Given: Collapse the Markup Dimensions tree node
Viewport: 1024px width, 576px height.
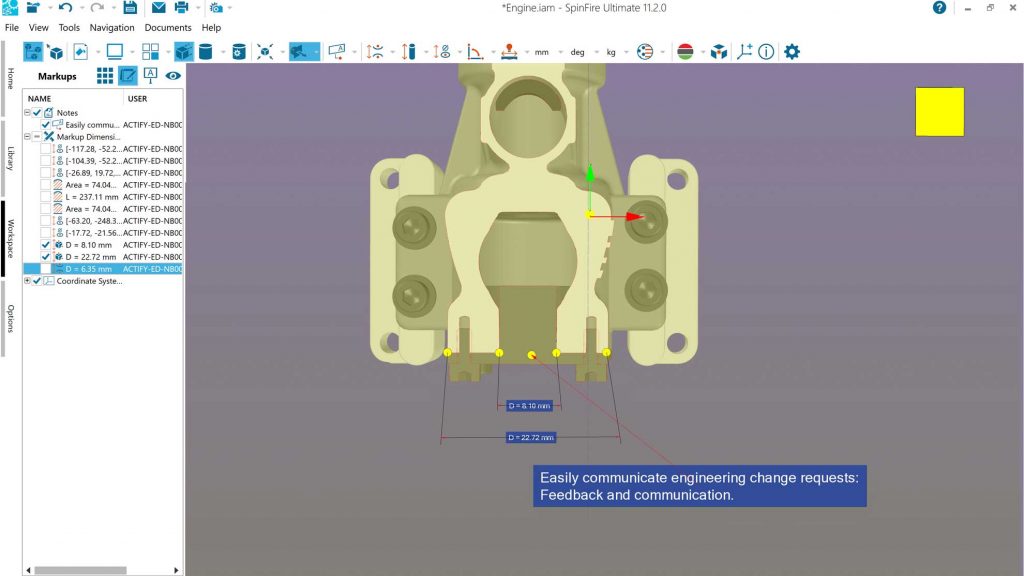Looking at the screenshot, I should (27, 136).
